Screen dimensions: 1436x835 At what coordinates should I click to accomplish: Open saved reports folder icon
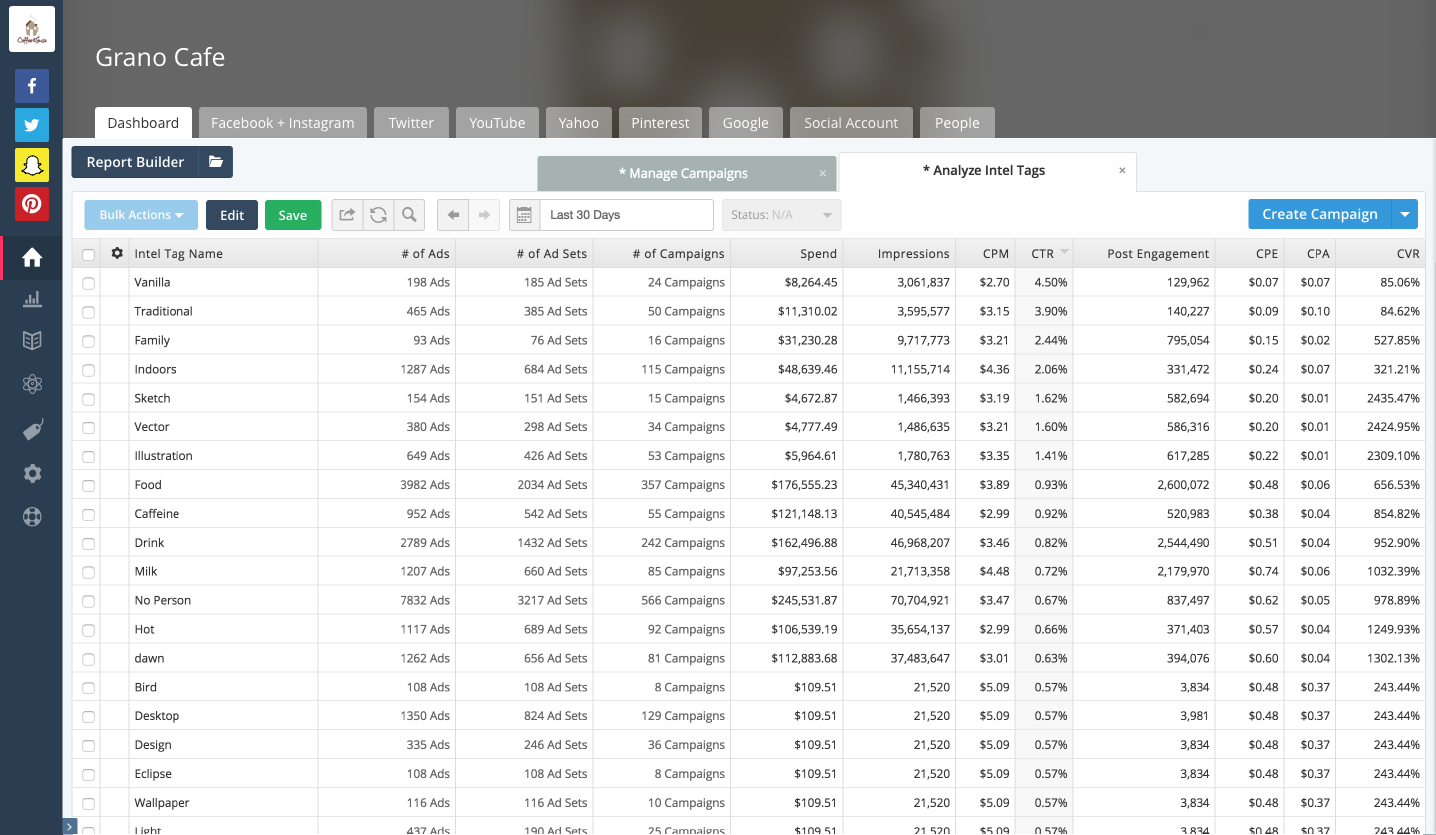(215, 162)
